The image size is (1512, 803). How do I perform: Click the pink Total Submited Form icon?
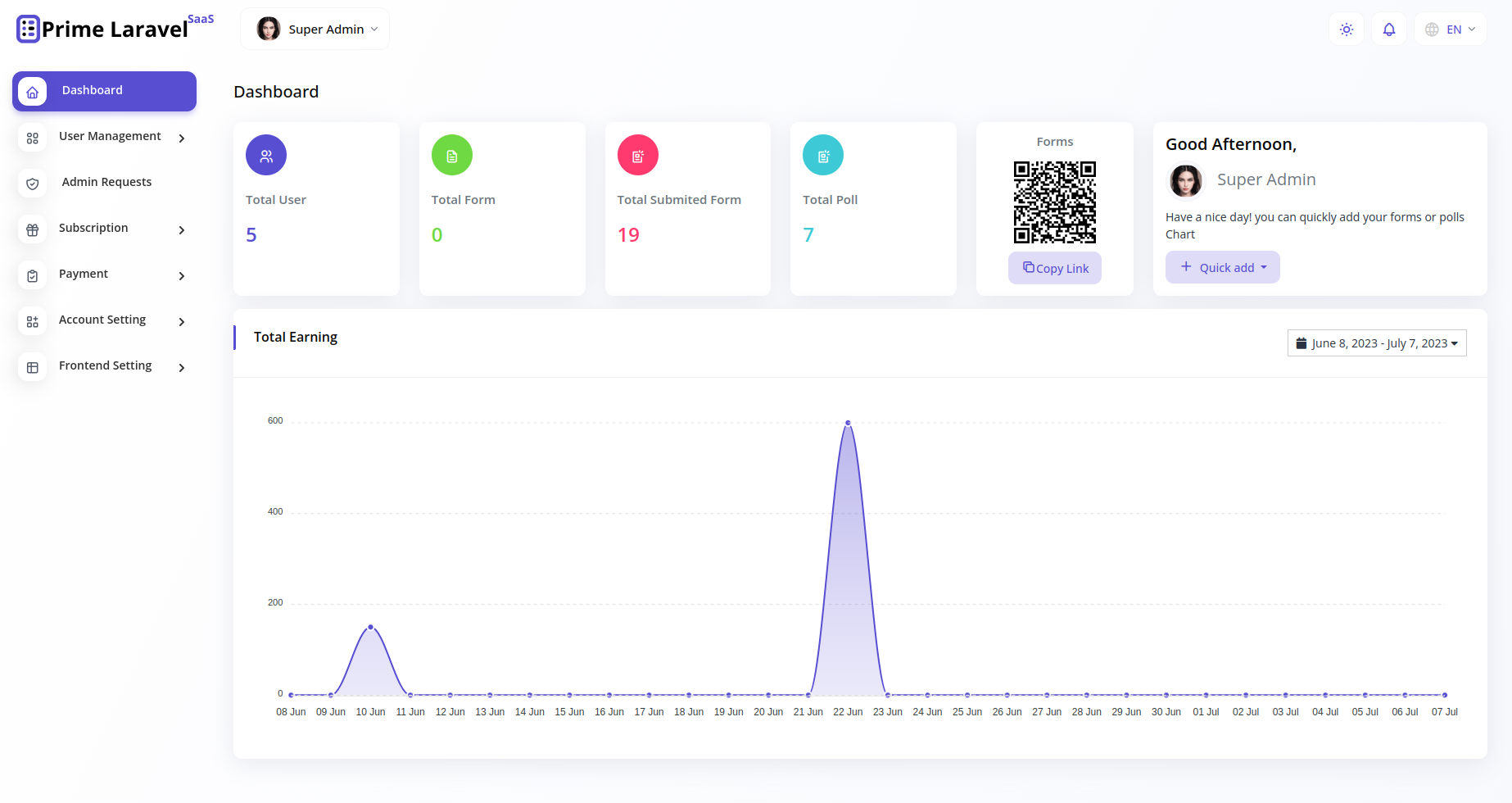[638, 156]
